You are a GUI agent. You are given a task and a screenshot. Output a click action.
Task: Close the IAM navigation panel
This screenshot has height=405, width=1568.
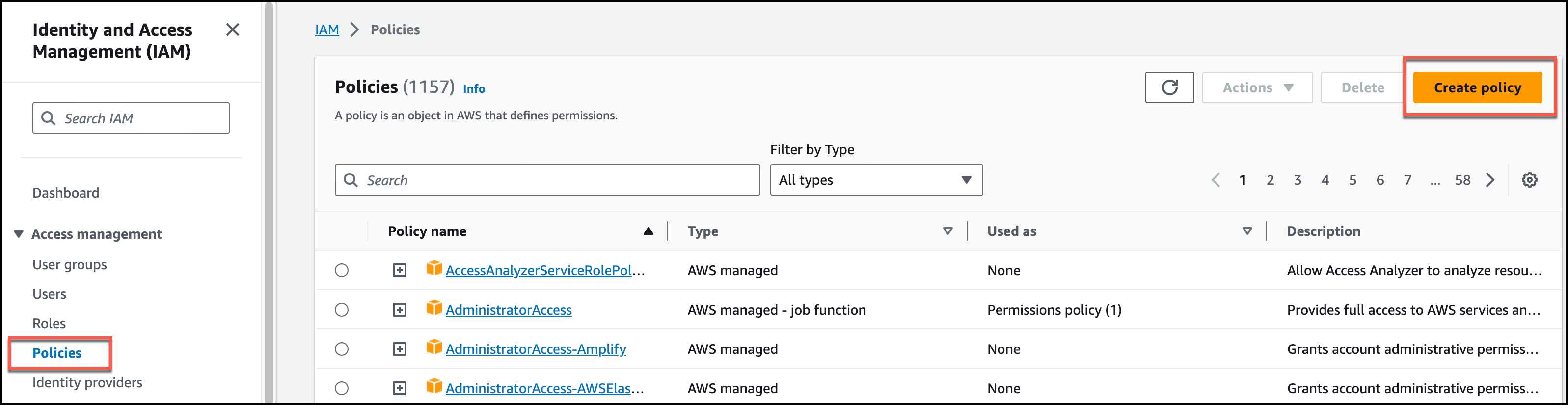click(233, 30)
